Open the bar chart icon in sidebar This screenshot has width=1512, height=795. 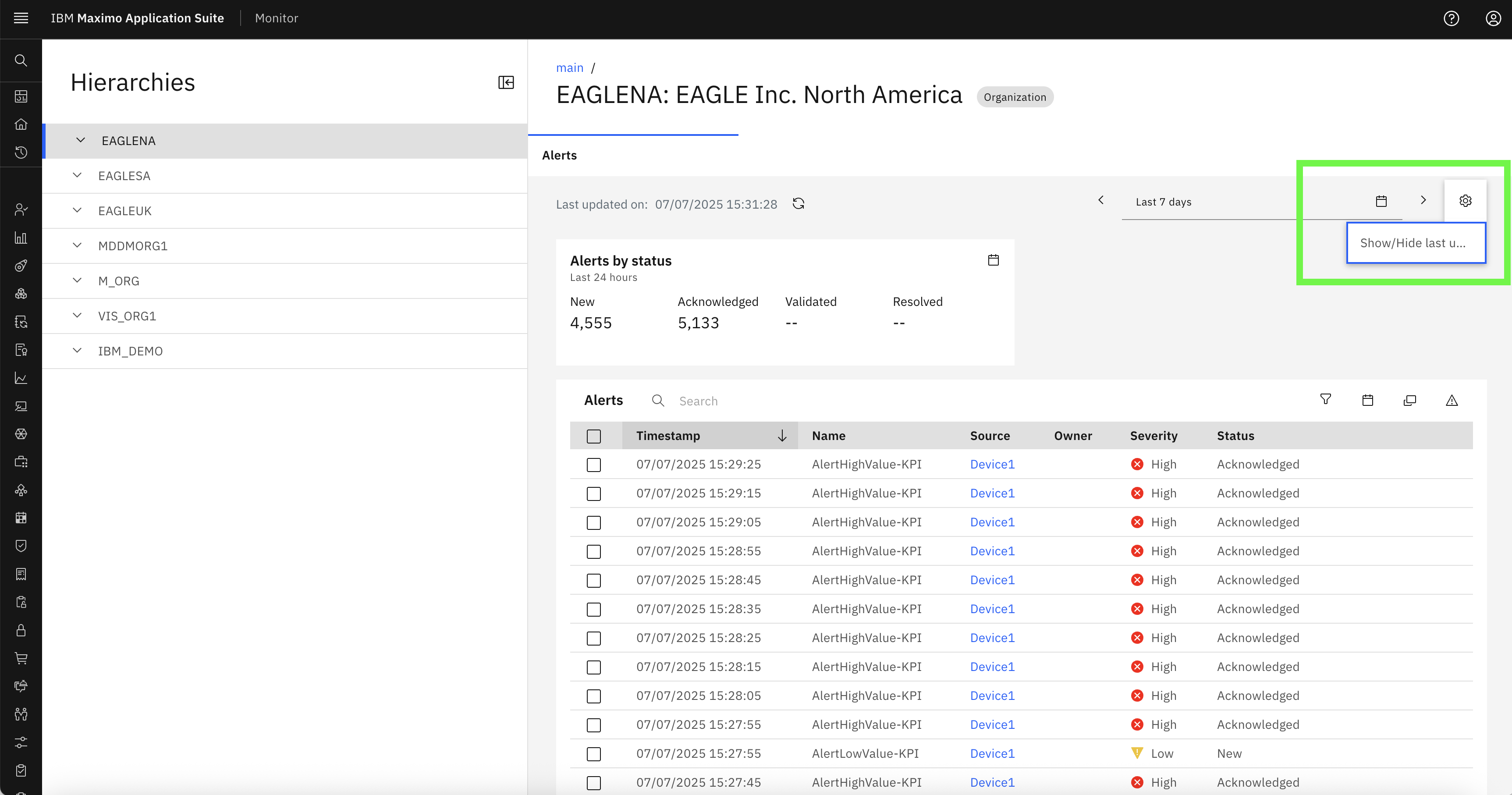[21, 238]
